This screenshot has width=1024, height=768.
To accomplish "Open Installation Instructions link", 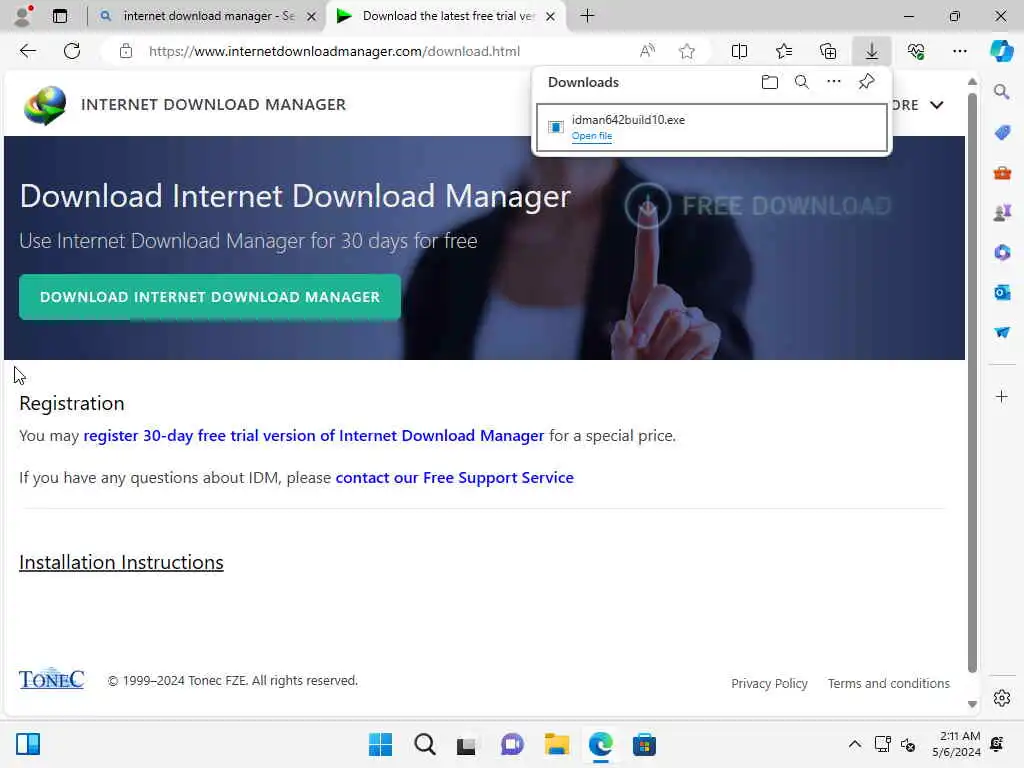I will (121, 562).
